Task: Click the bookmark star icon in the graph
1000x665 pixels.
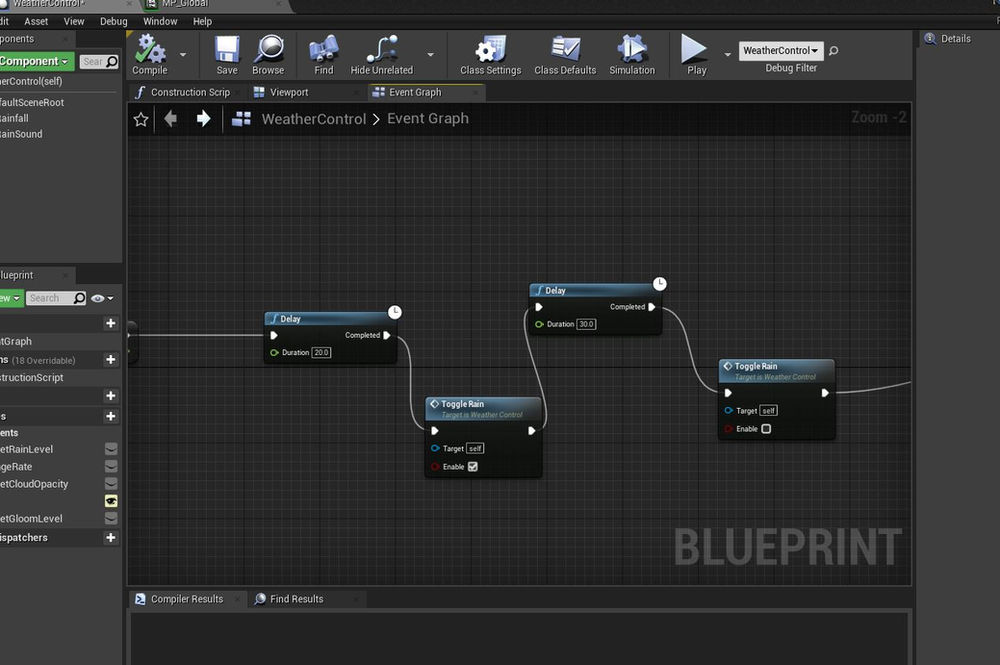Action: pos(141,119)
